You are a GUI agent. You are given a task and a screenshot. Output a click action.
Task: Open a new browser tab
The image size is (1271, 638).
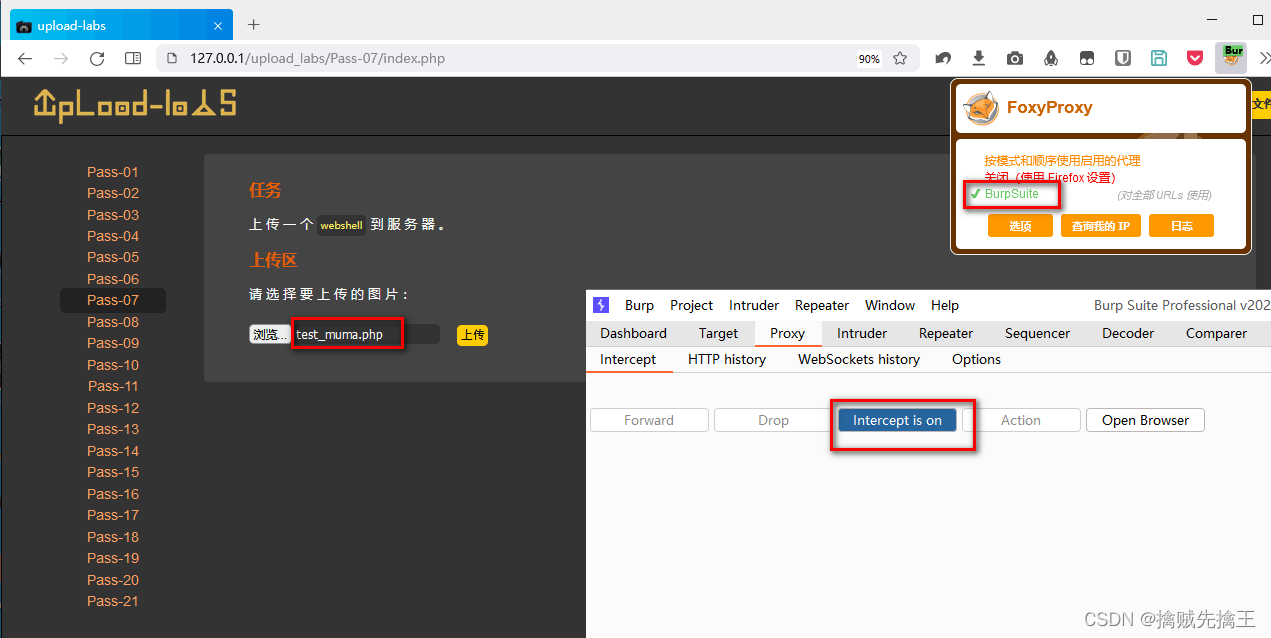(x=254, y=25)
